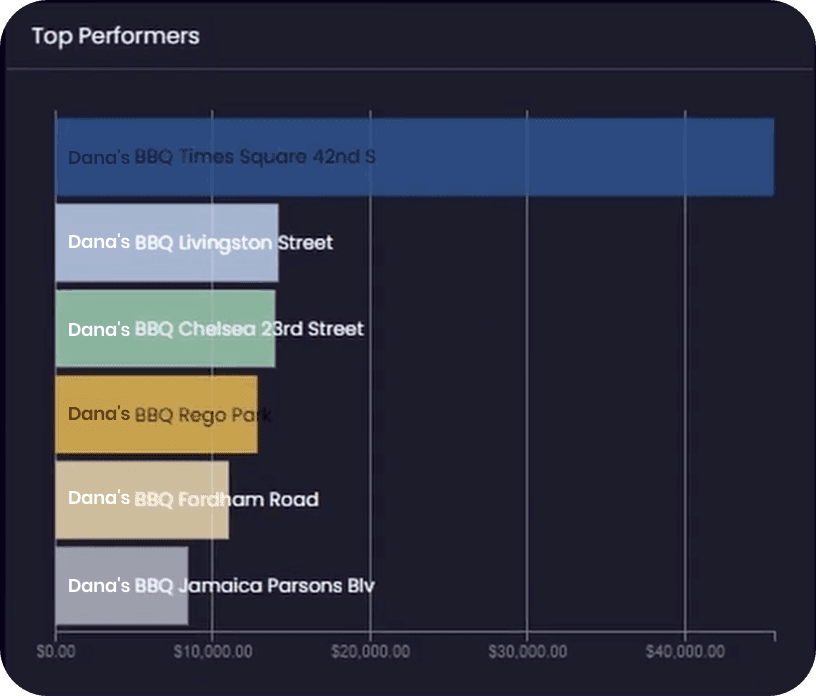This screenshot has width=816, height=696.
Task: Click the Dana's BBQ Times Square label
Action: click(222, 157)
